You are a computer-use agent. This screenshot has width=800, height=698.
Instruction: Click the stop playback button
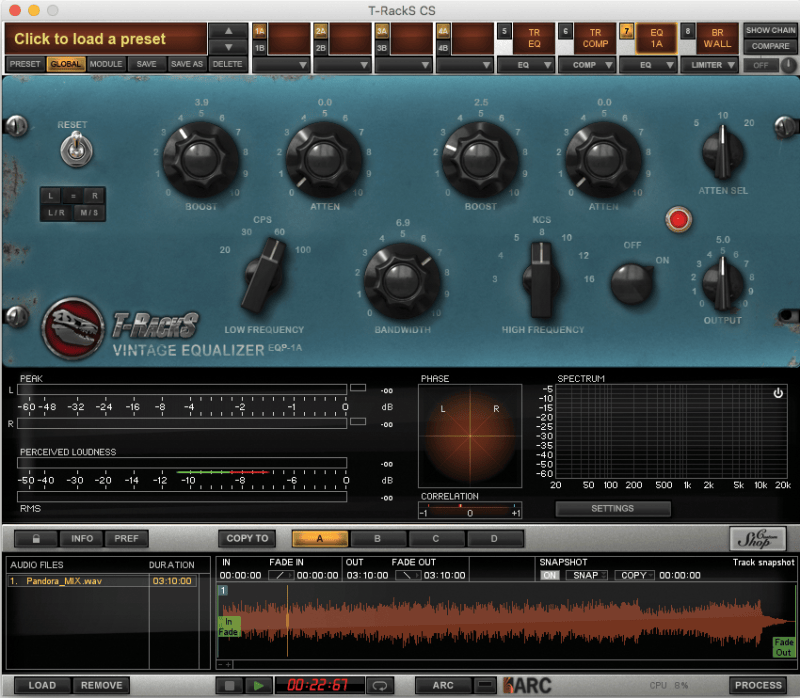click(230, 685)
